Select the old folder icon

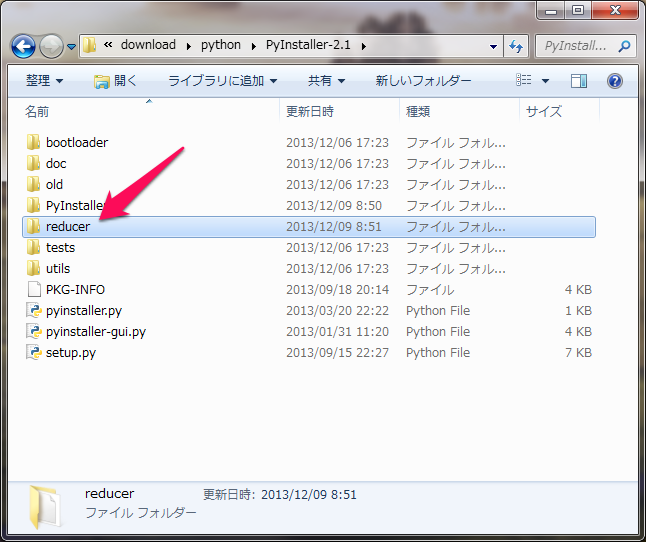[33, 184]
